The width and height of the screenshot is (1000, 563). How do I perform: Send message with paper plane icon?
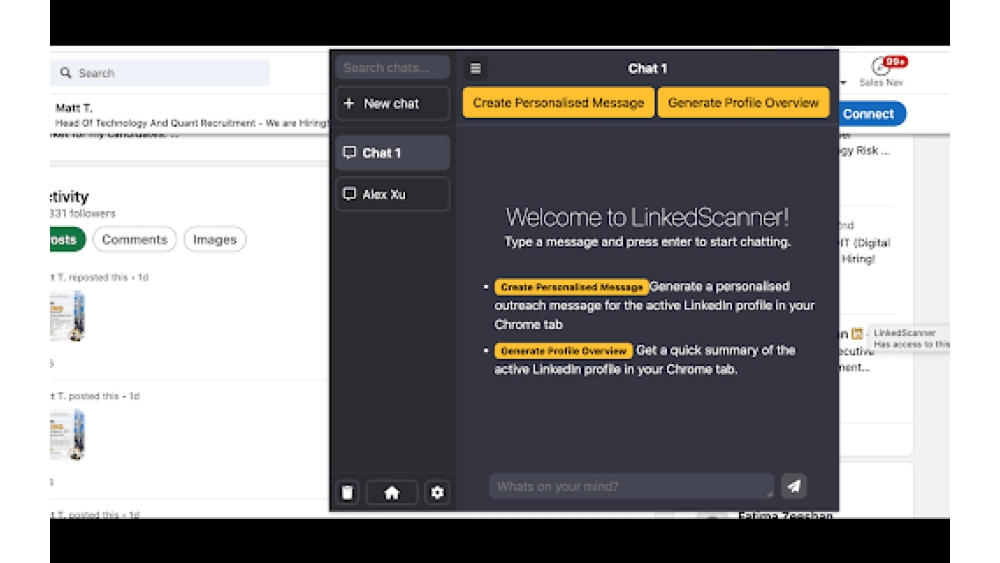(793, 486)
